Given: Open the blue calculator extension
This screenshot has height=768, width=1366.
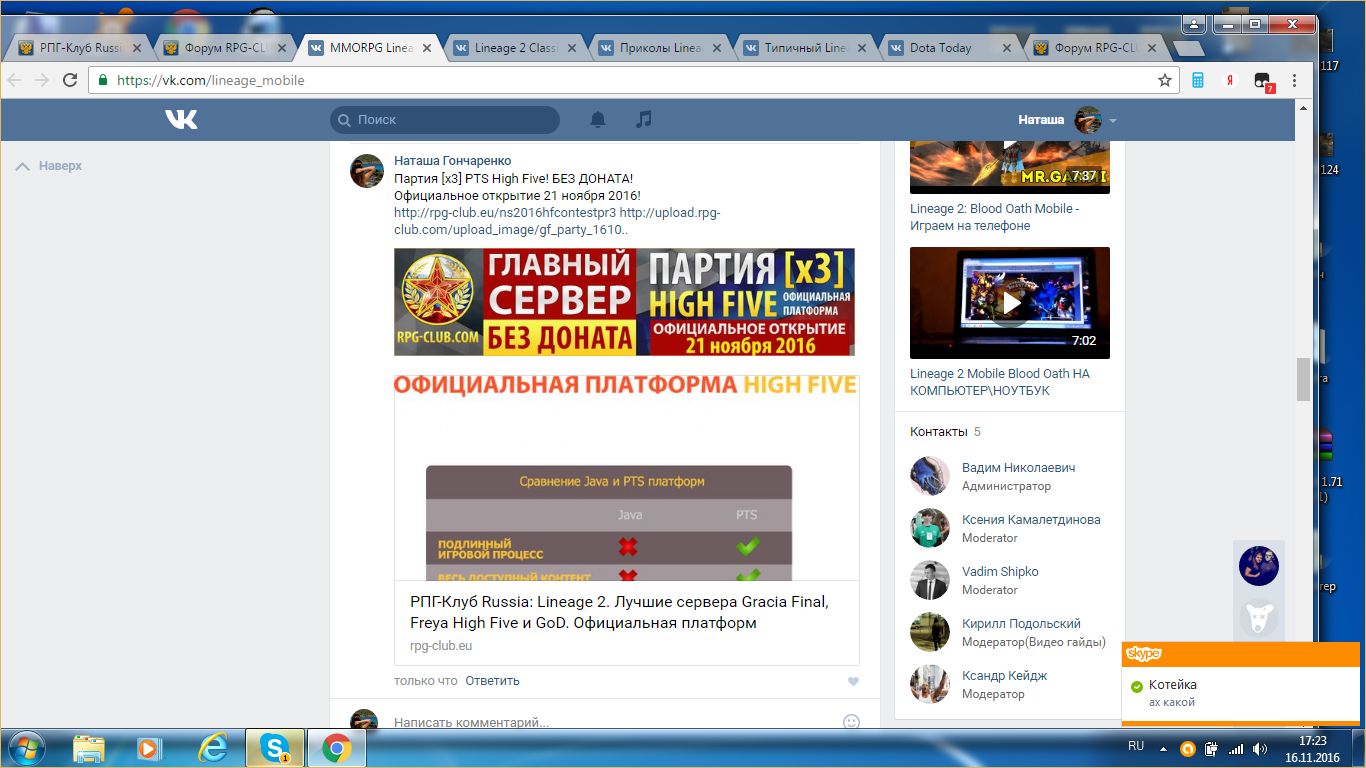Looking at the screenshot, I should click(x=1198, y=80).
